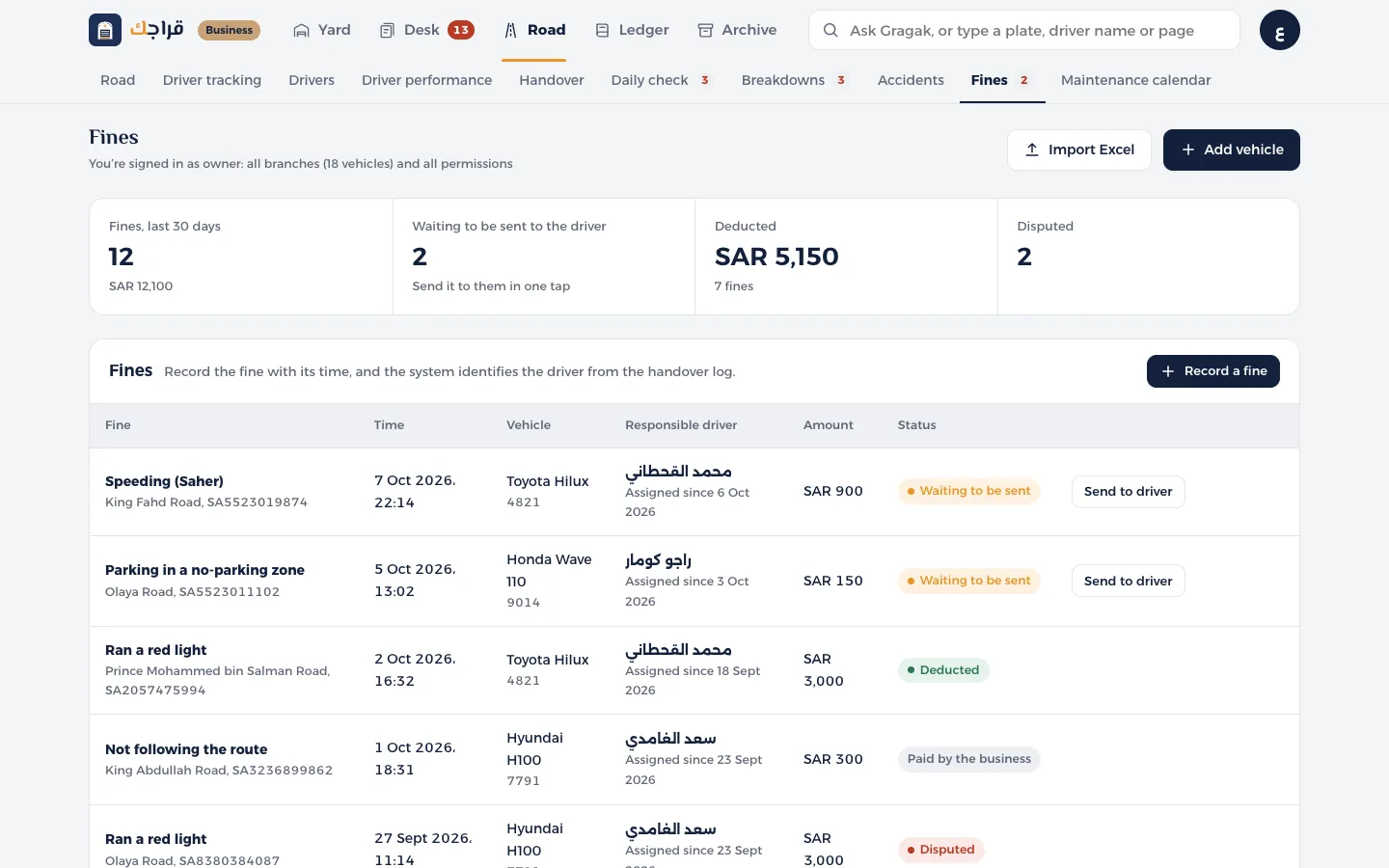Select the Not following the route fine

pyautogui.click(x=186, y=749)
